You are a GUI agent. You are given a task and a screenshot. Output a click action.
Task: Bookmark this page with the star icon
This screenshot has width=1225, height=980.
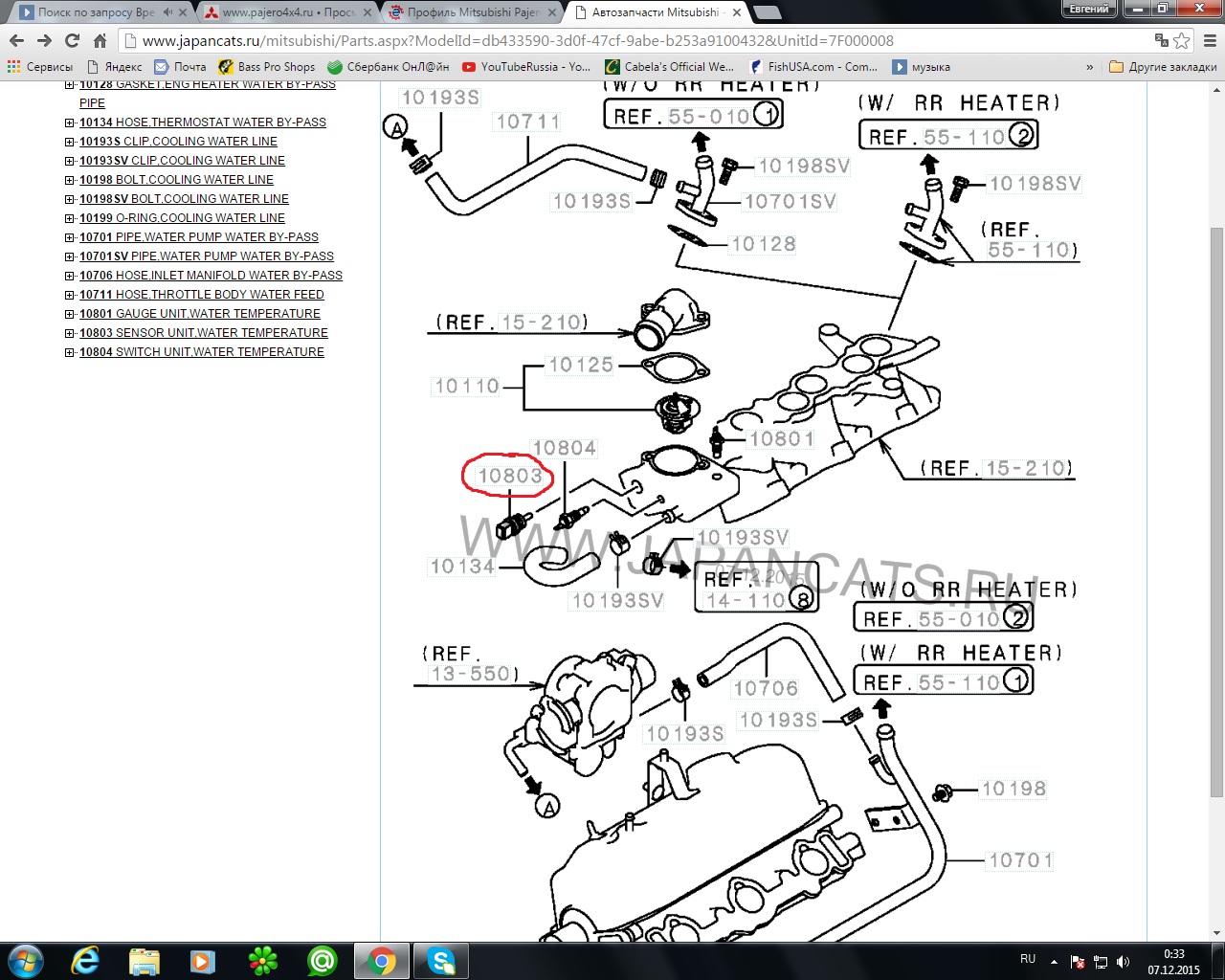[x=1182, y=40]
